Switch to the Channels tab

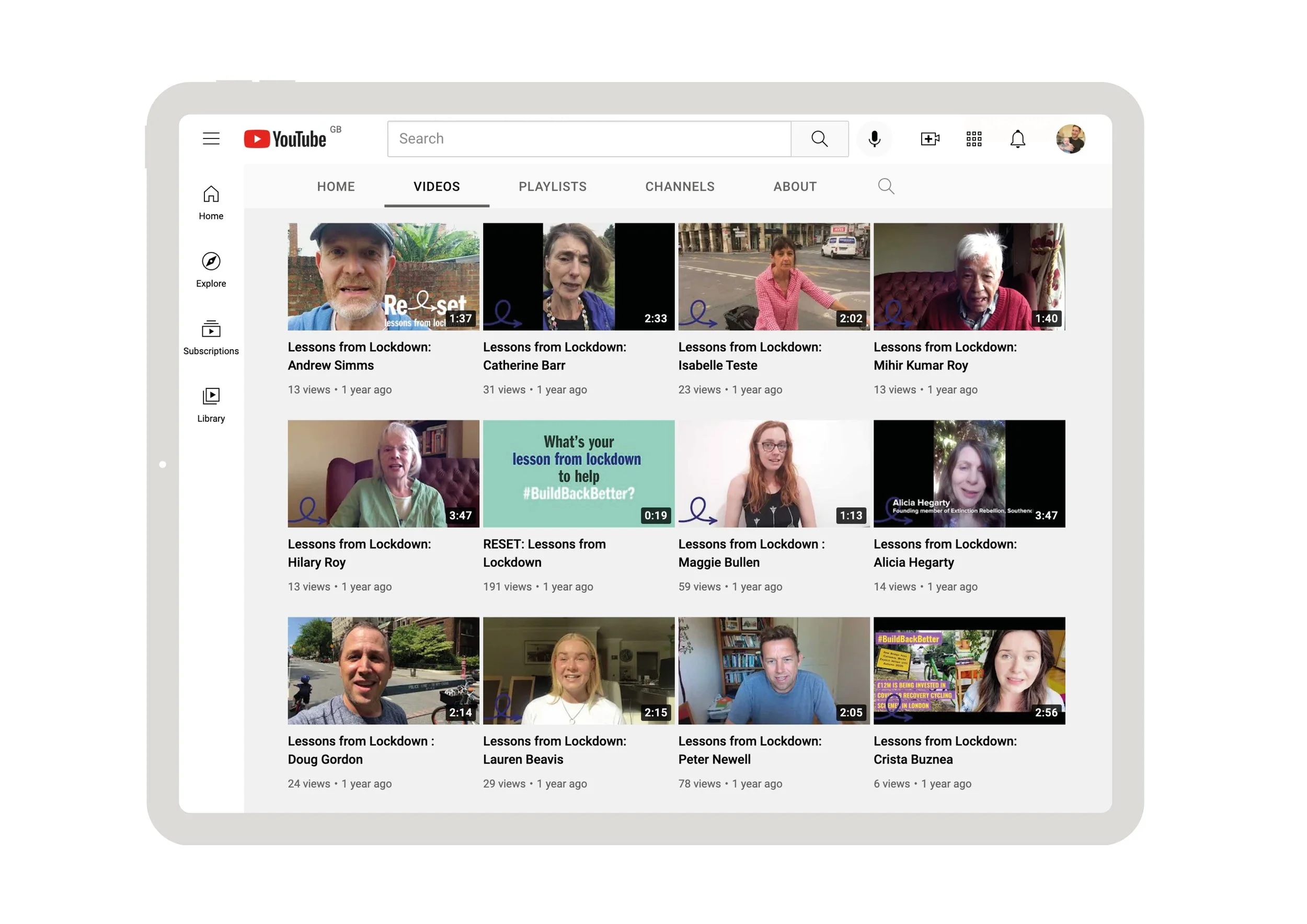[679, 187]
